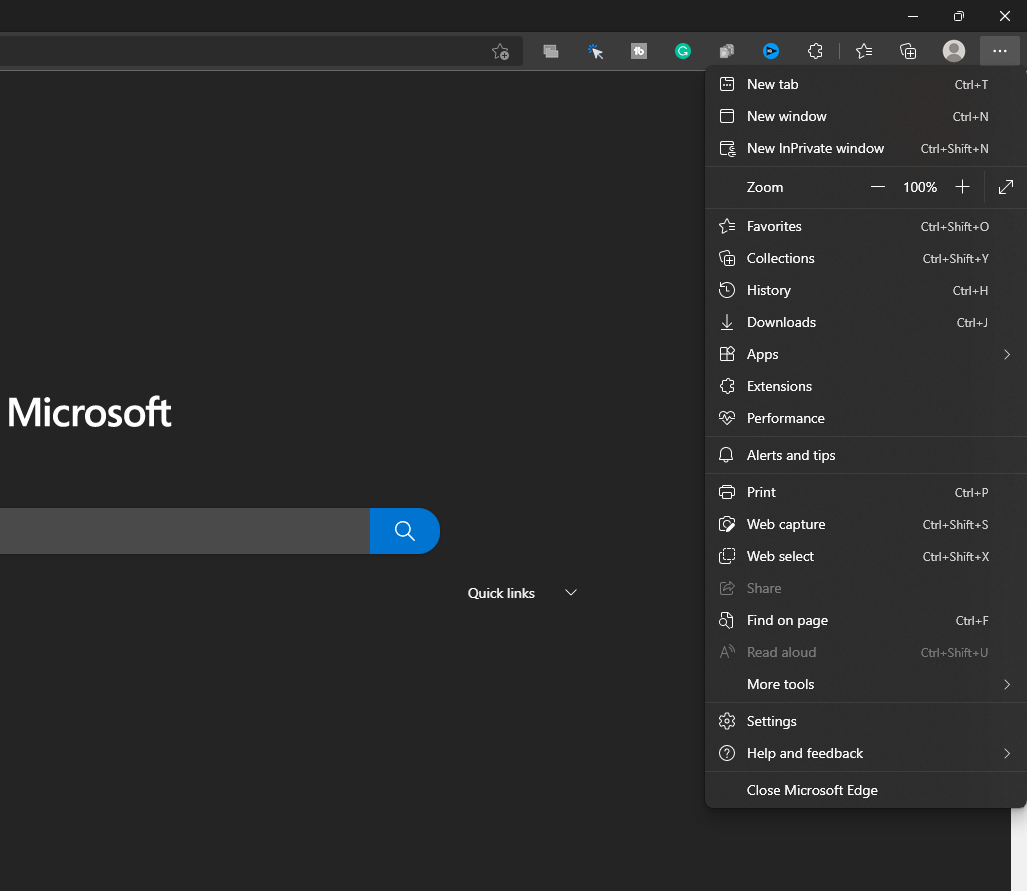Click the 100% zoom value
1027x891 pixels.
point(920,187)
